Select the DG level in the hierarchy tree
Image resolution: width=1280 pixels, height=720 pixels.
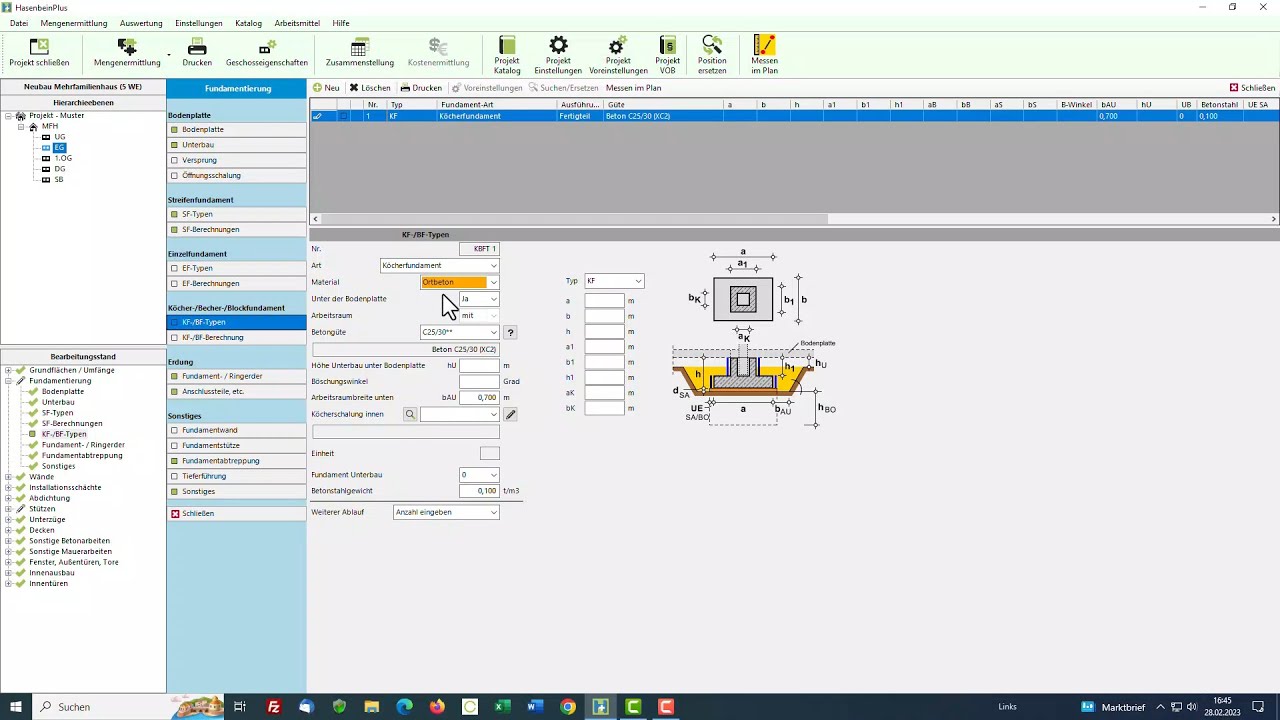pyautogui.click(x=60, y=169)
